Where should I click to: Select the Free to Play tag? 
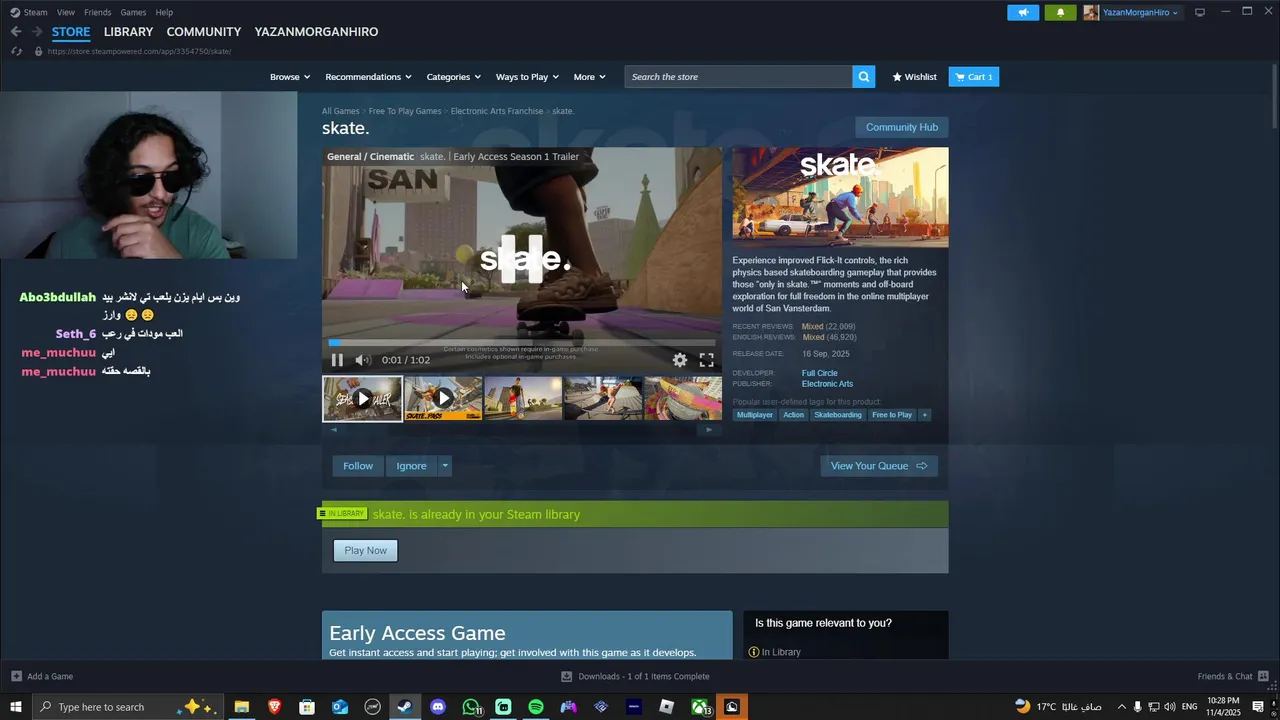click(x=892, y=415)
